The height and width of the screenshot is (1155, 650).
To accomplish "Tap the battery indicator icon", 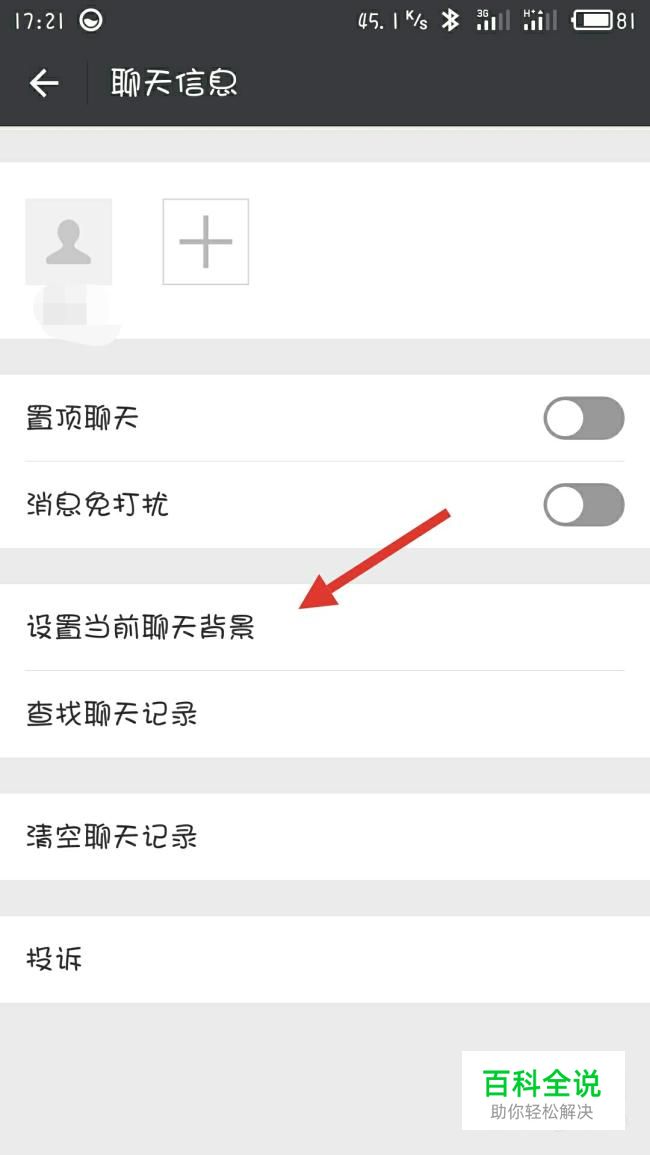I will pos(593,21).
